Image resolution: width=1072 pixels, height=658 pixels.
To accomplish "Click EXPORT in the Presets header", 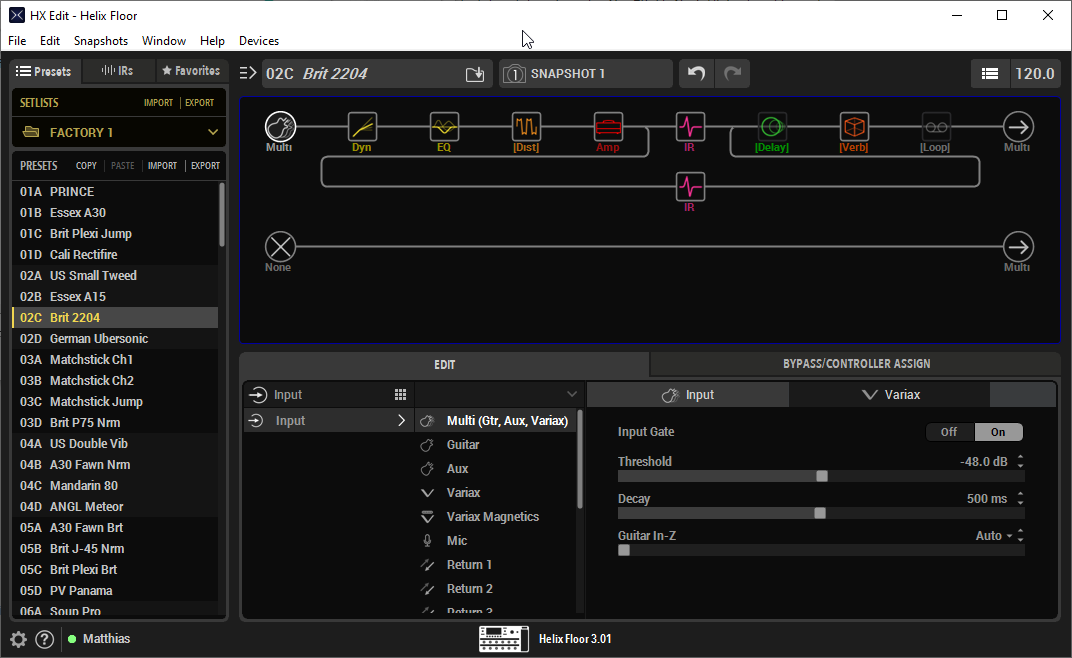I will (x=205, y=166).
